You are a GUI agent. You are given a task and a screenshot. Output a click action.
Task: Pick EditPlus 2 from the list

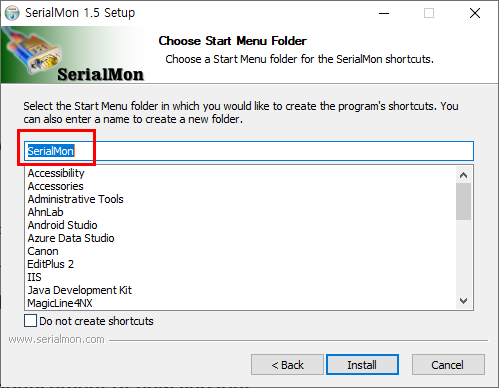click(x=51, y=264)
